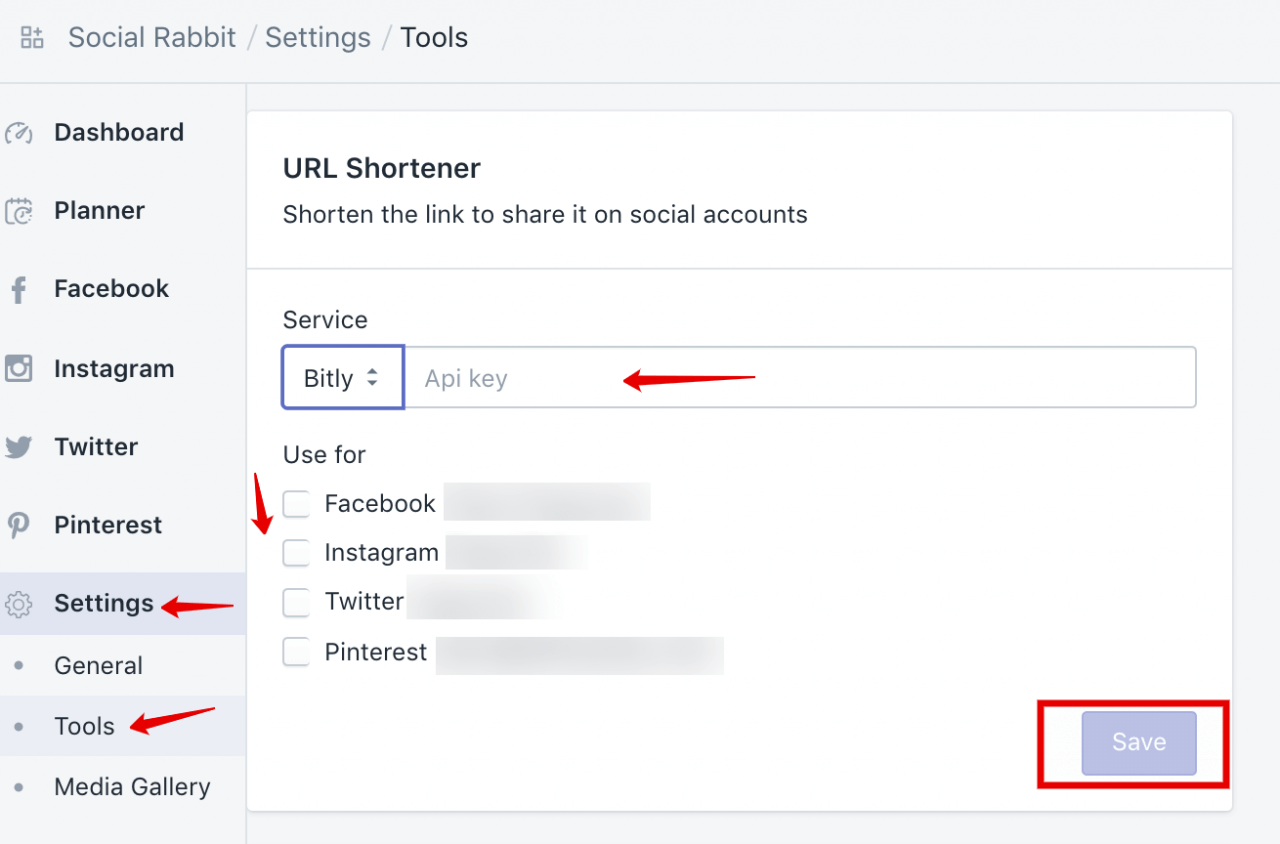This screenshot has height=844, width=1280.
Task: Tick the Instagram checkbox under Use for
Action: [296, 553]
